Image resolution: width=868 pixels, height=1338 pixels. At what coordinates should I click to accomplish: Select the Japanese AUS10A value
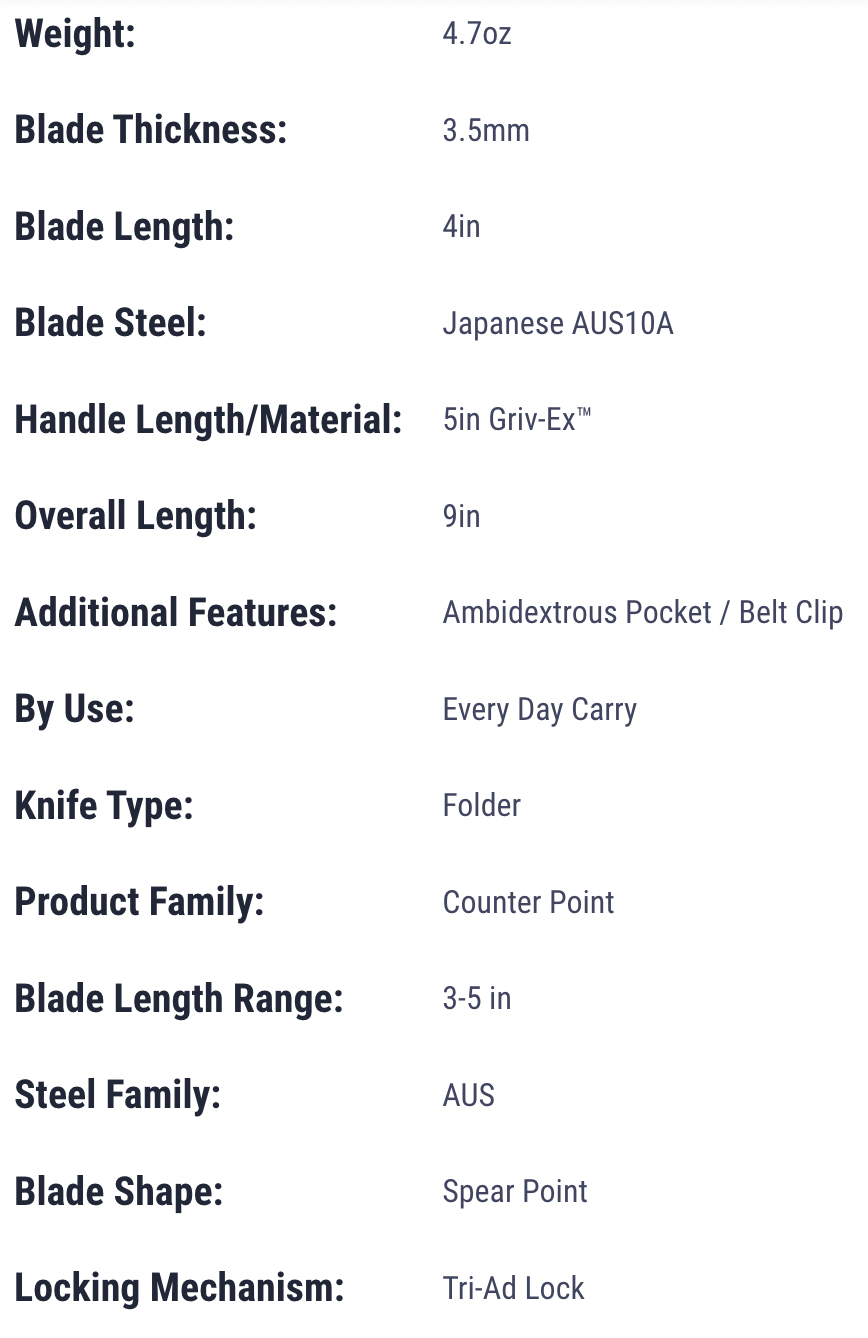tap(558, 323)
